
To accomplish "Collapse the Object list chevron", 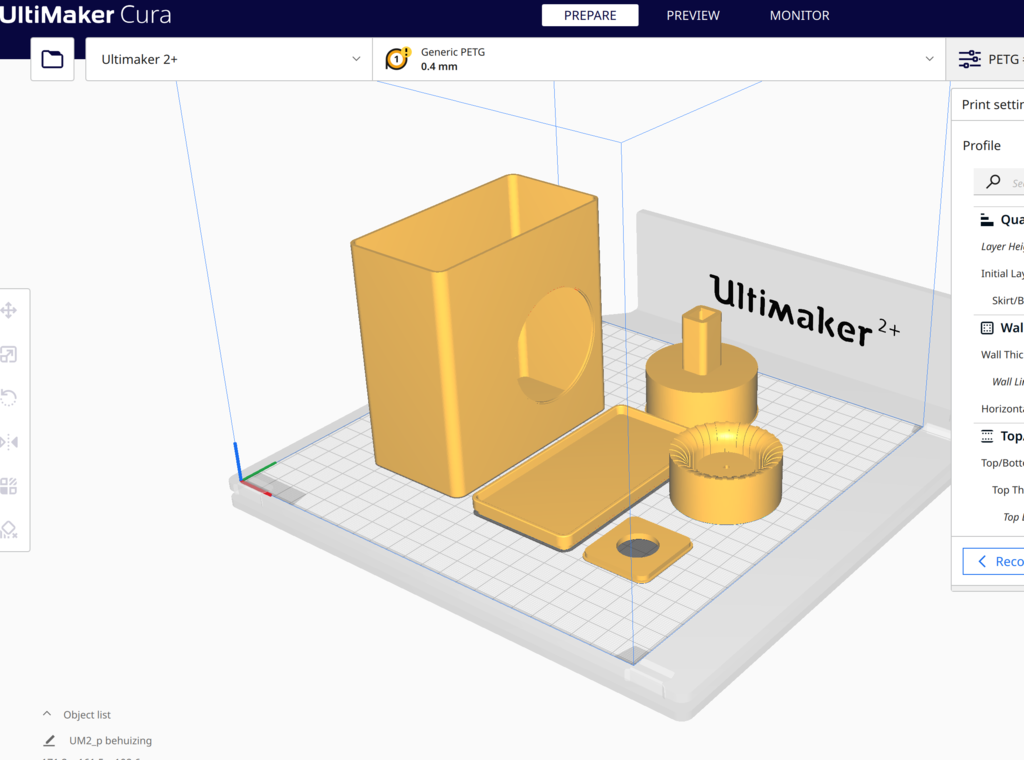I will click(x=47, y=714).
